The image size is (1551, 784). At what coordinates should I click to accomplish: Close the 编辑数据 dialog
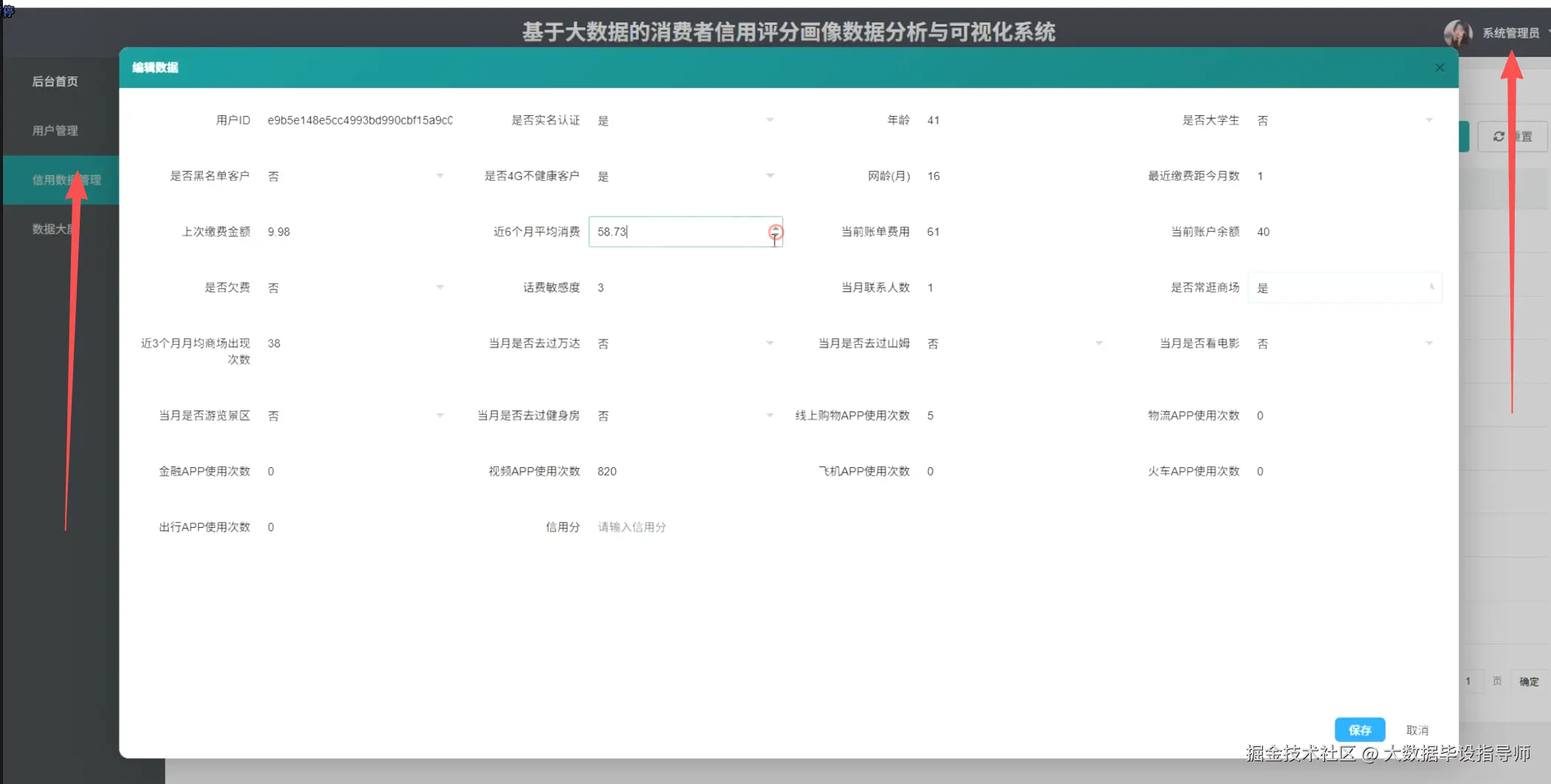(1439, 67)
